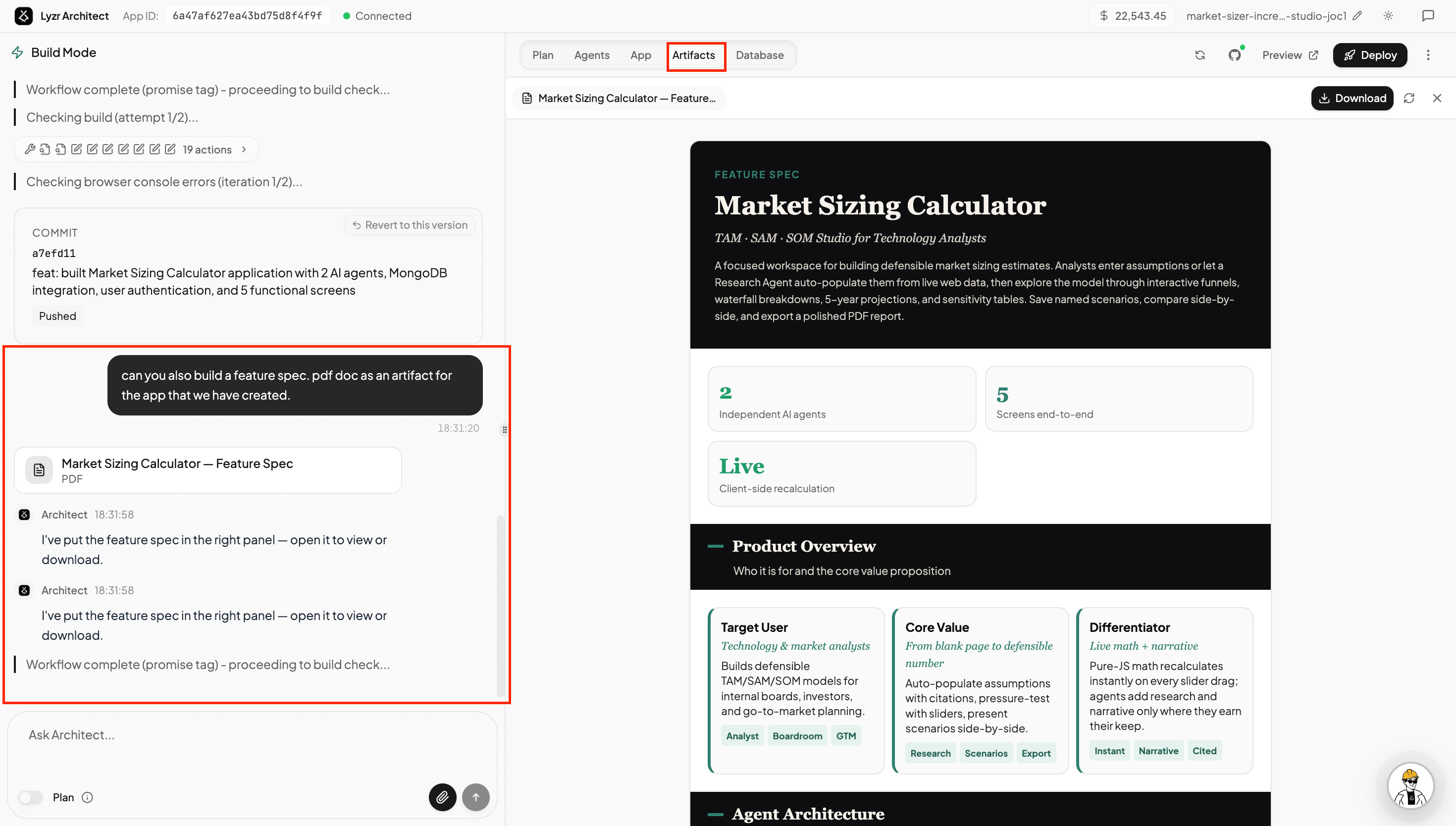
Task: Click the PDF document icon in chat card
Action: 39,470
